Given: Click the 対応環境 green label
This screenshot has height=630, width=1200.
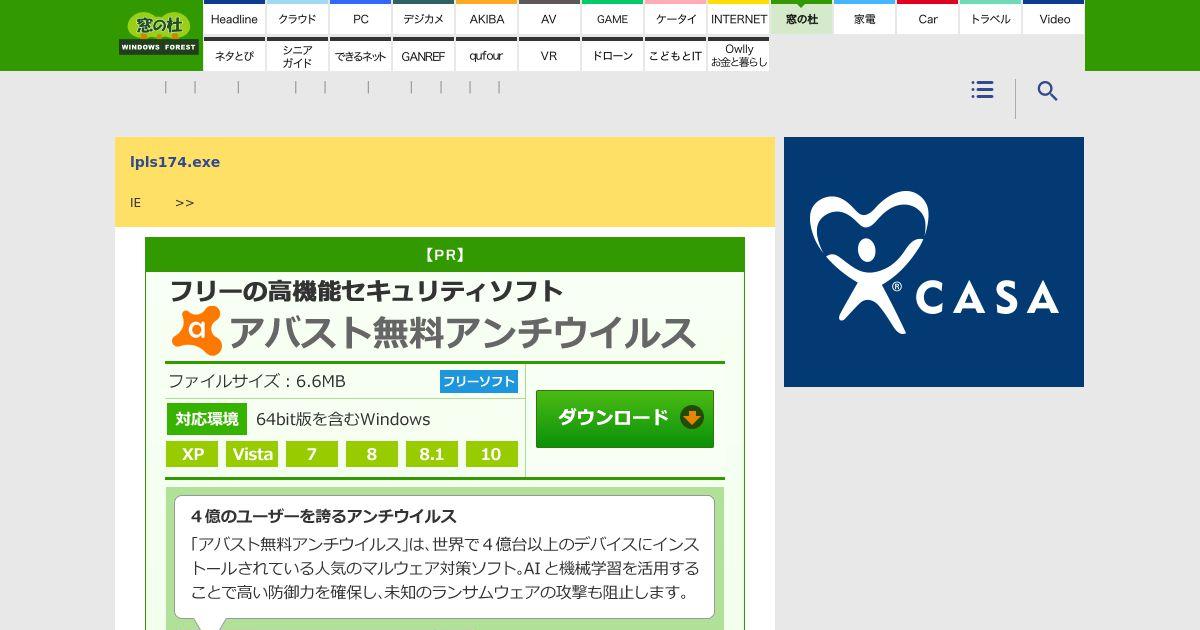Looking at the screenshot, I should (207, 419).
